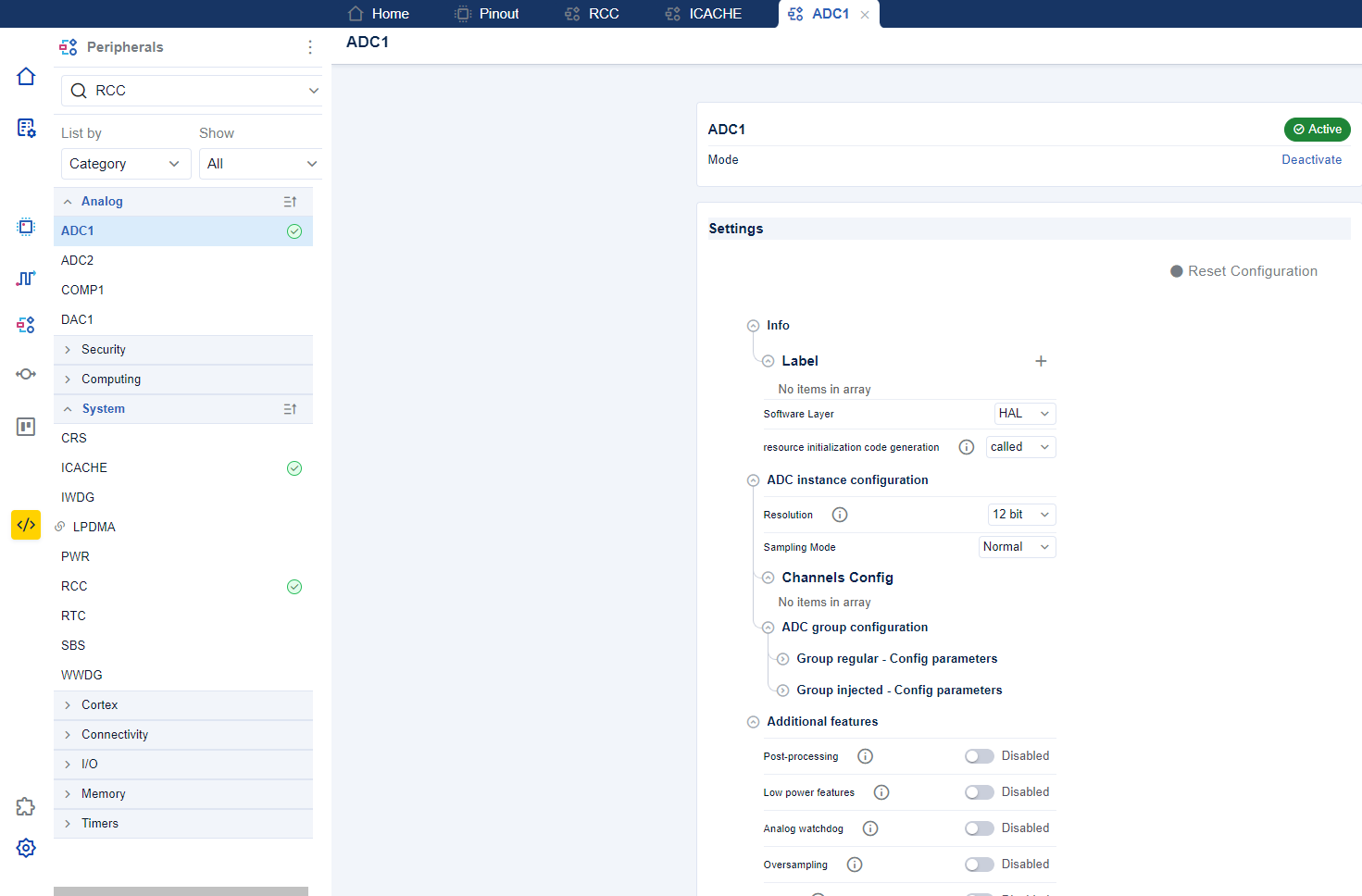Click info icon beside Analog watchdog
Screen dimensions: 1362x896
[870, 828]
